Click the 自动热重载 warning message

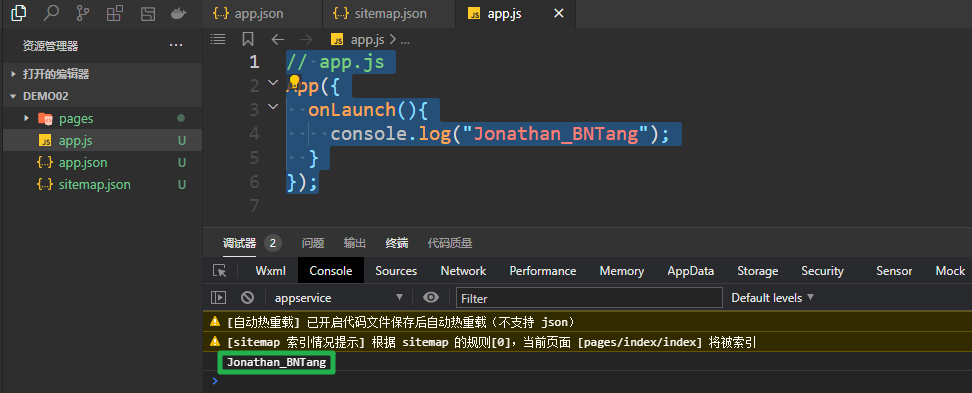[x=402, y=322]
